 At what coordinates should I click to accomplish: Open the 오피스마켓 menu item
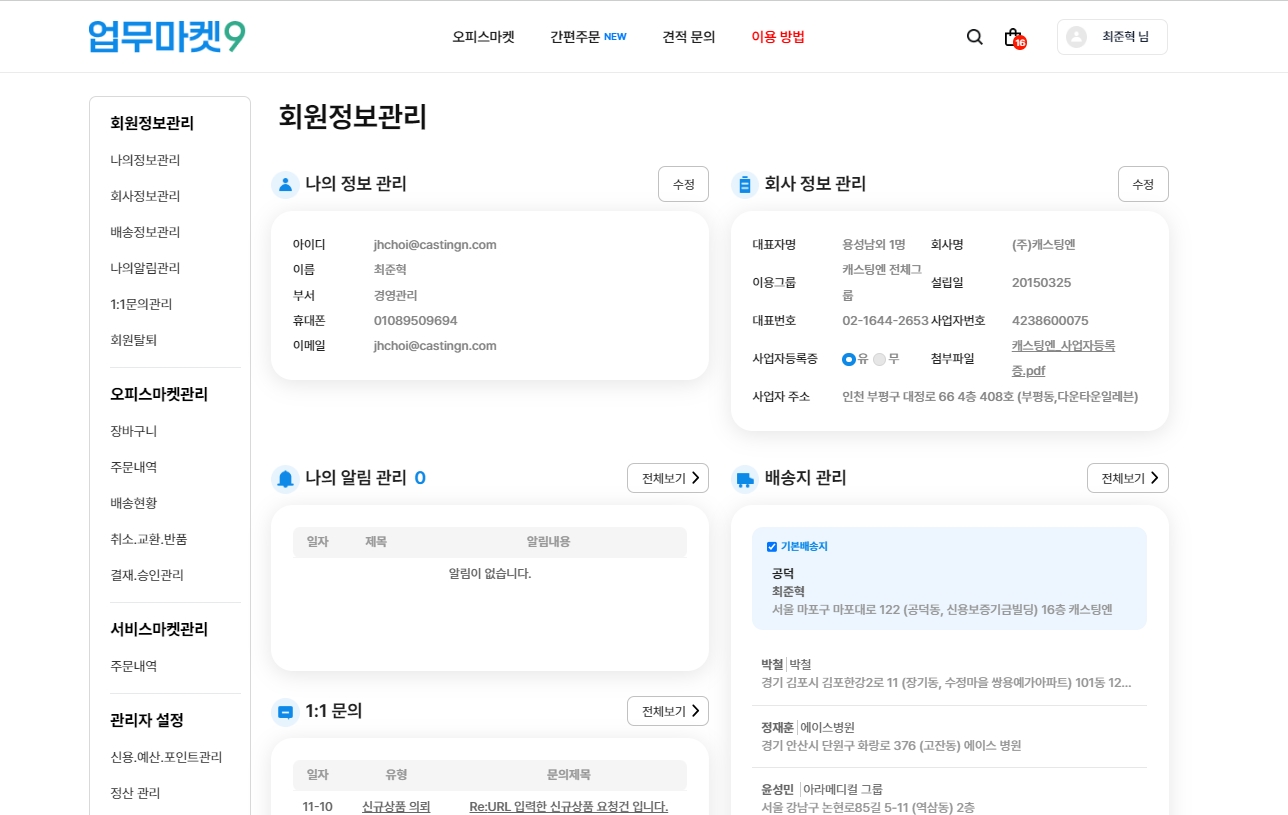(483, 37)
